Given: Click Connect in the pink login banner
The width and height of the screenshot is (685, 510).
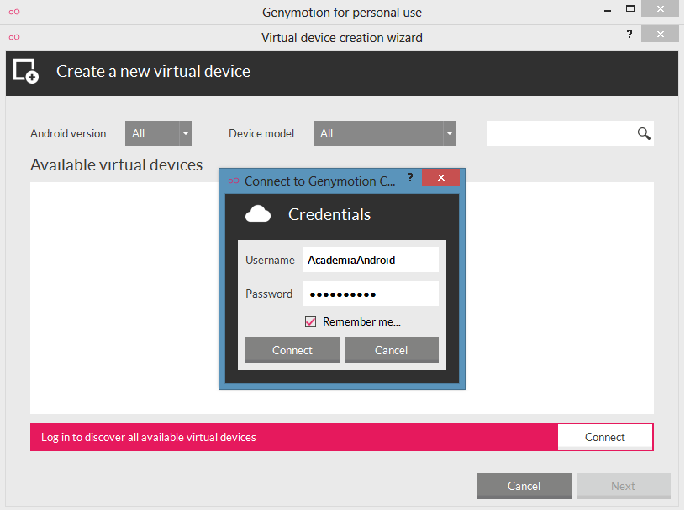Looking at the screenshot, I should pos(605,437).
